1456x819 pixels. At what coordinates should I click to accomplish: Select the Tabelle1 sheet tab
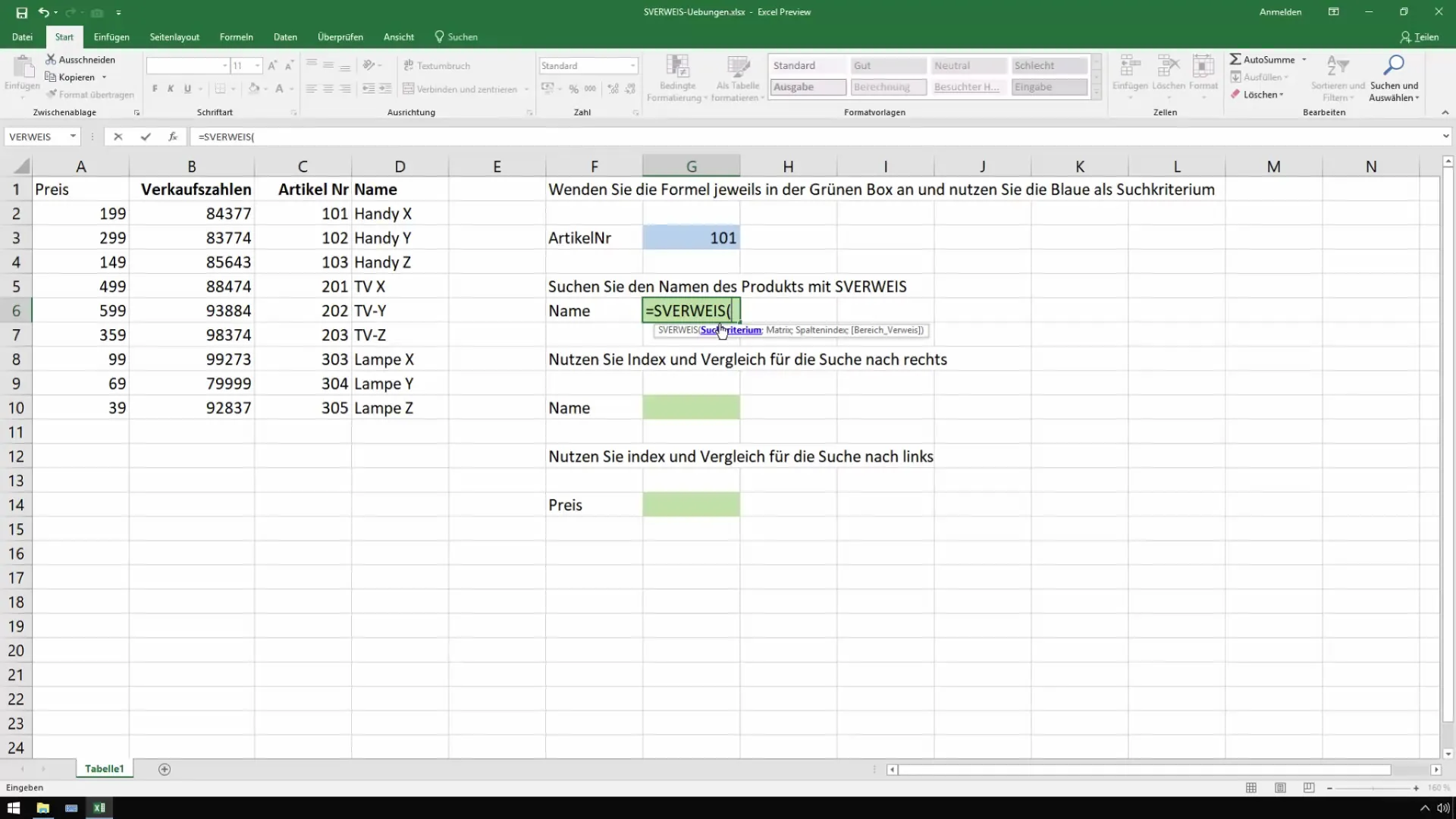click(104, 769)
